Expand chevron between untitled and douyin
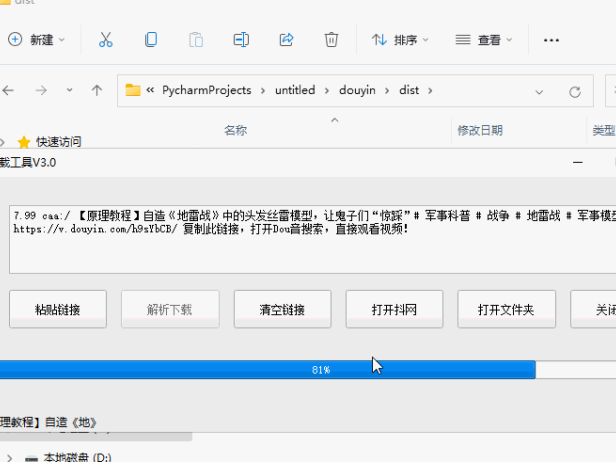 pos(327,91)
